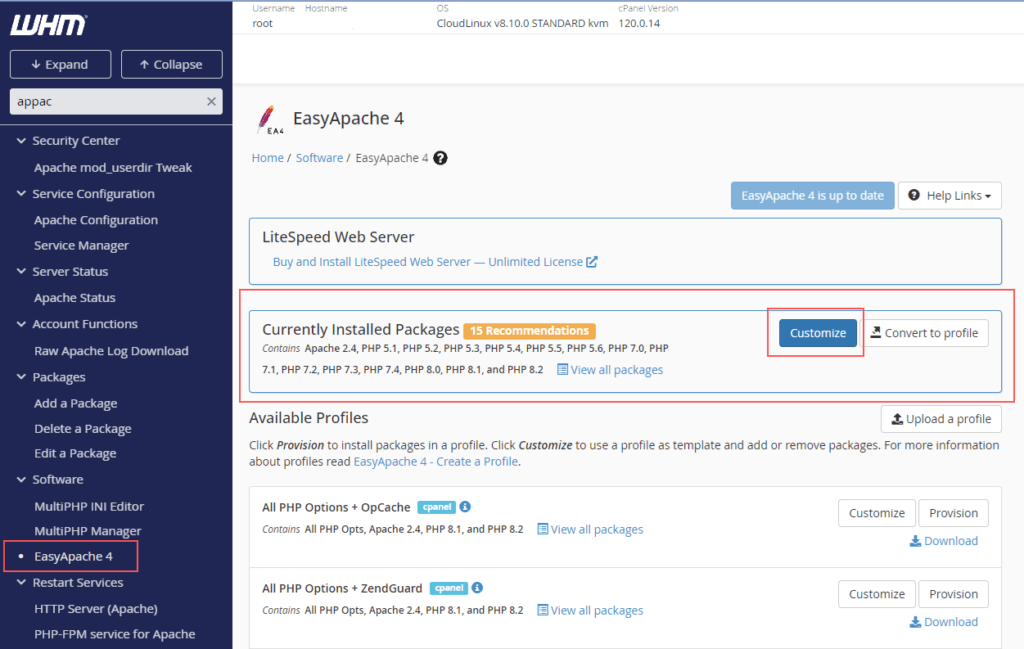Open MultiPHP Manager

coord(88,531)
